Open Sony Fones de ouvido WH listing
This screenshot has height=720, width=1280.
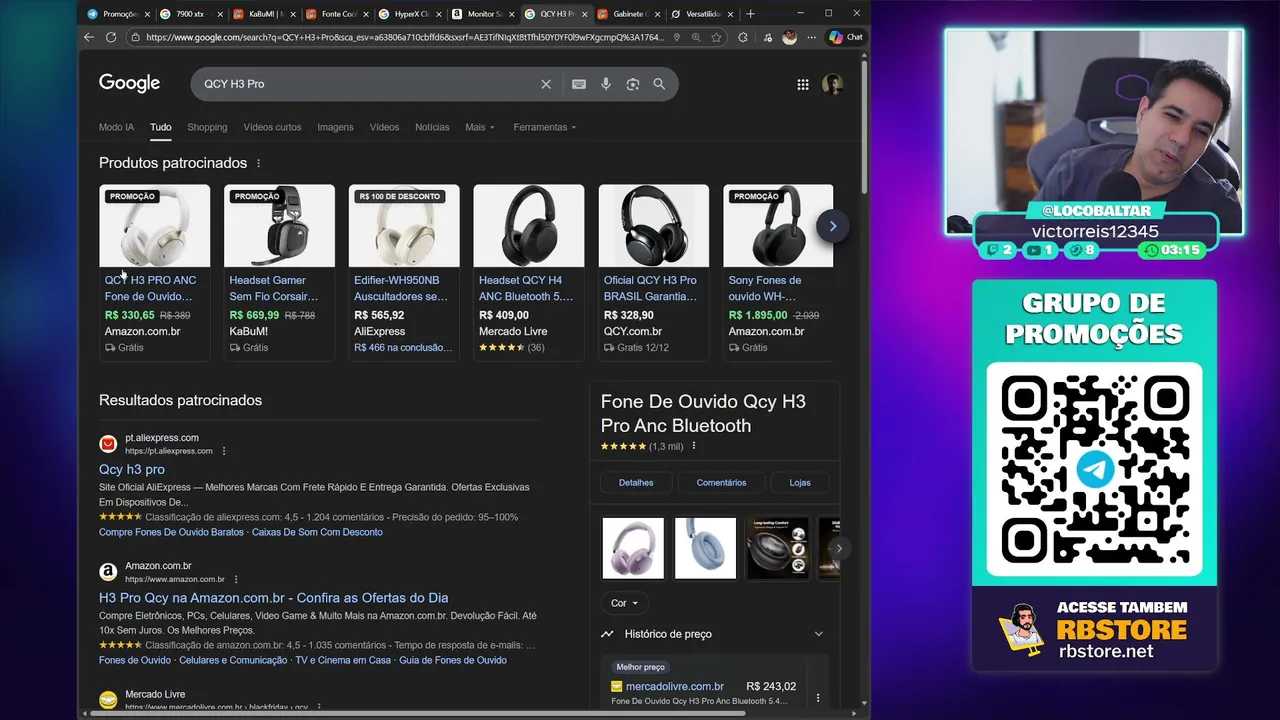coord(778,271)
